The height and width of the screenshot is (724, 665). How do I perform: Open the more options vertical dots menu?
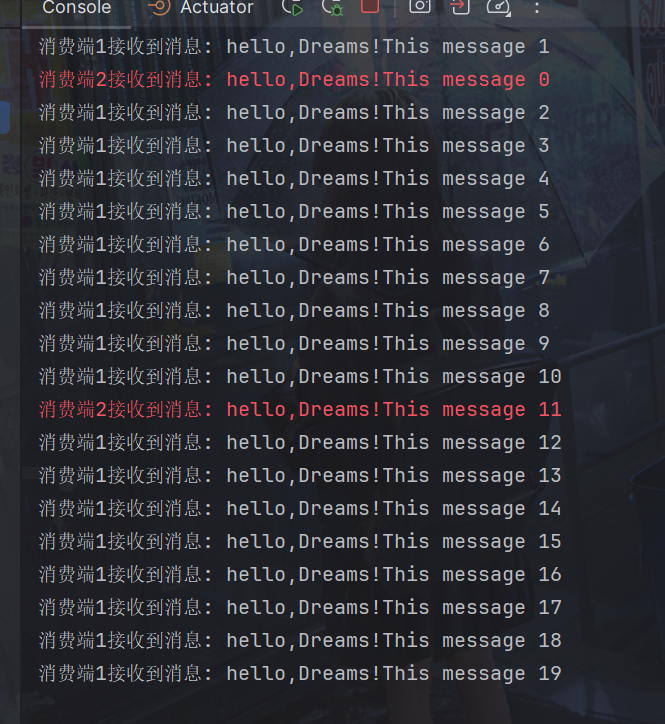coord(537,7)
